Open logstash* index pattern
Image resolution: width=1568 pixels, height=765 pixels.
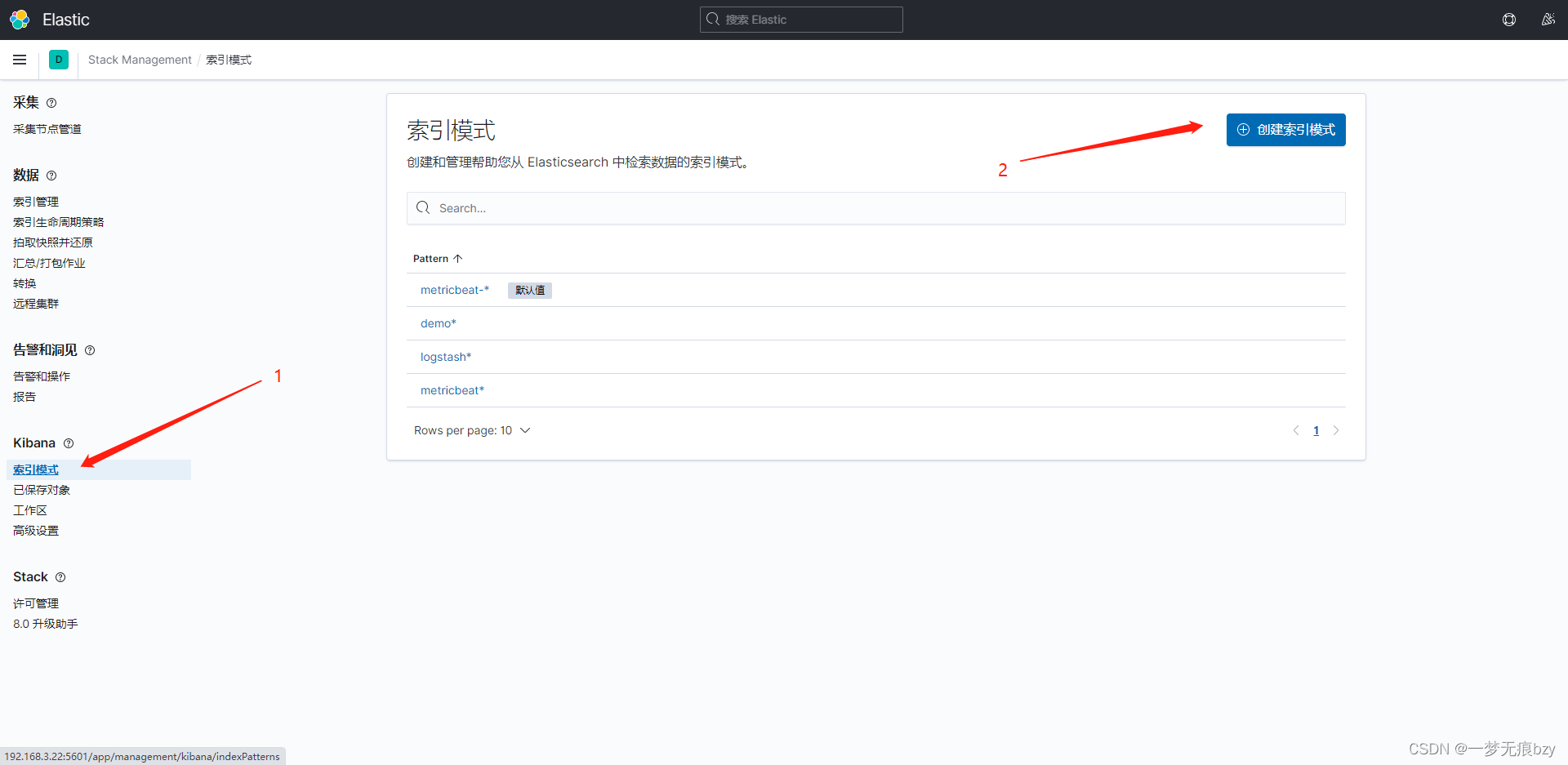[x=446, y=357]
